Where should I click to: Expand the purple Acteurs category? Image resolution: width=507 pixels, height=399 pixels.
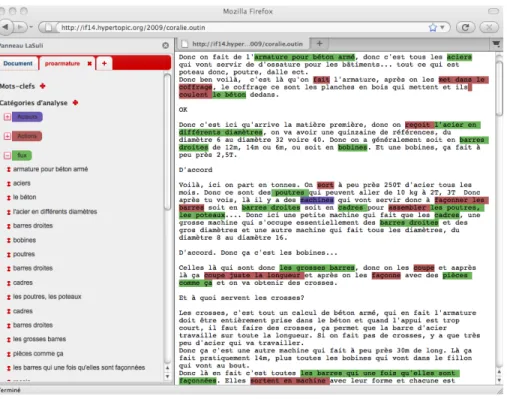click(x=7, y=117)
